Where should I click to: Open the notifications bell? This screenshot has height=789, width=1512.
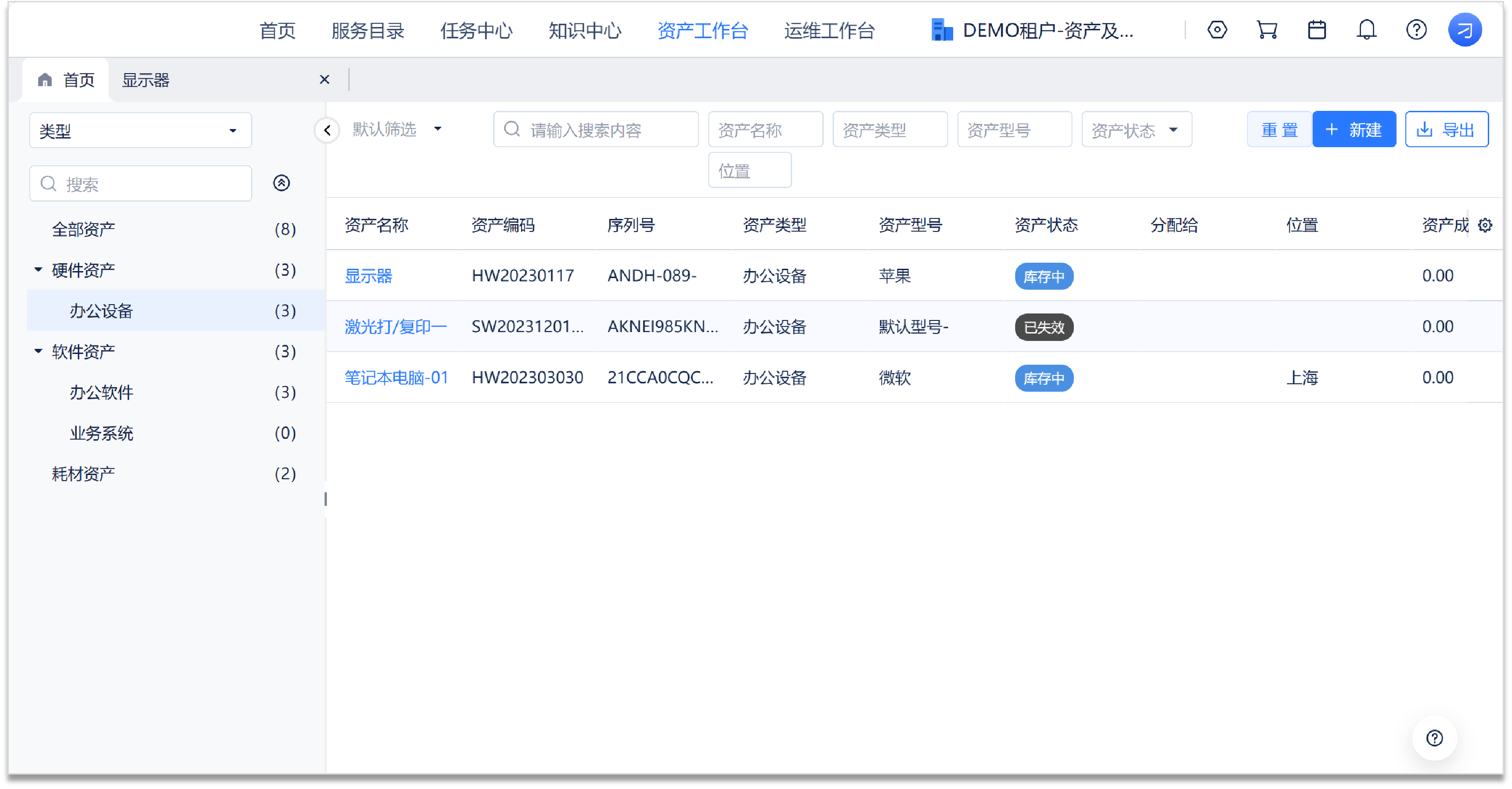coord(1366,30)
